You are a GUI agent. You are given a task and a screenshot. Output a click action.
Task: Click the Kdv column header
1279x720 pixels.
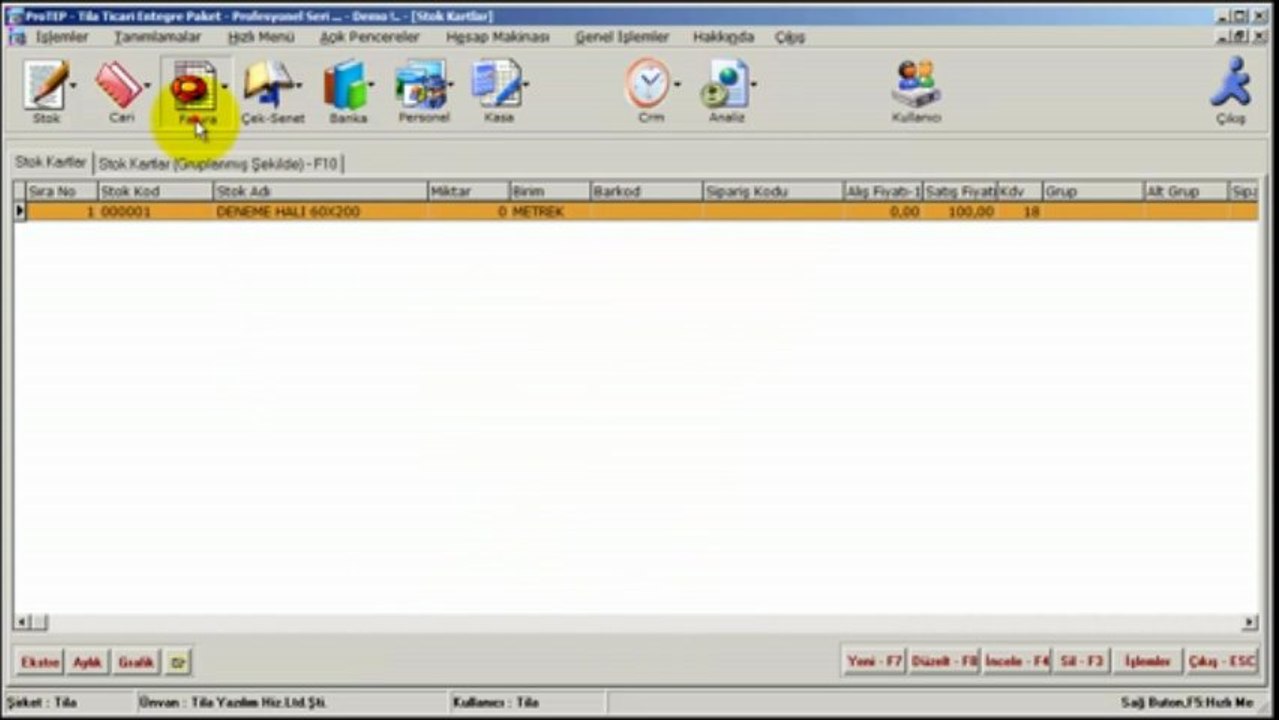1020,191
